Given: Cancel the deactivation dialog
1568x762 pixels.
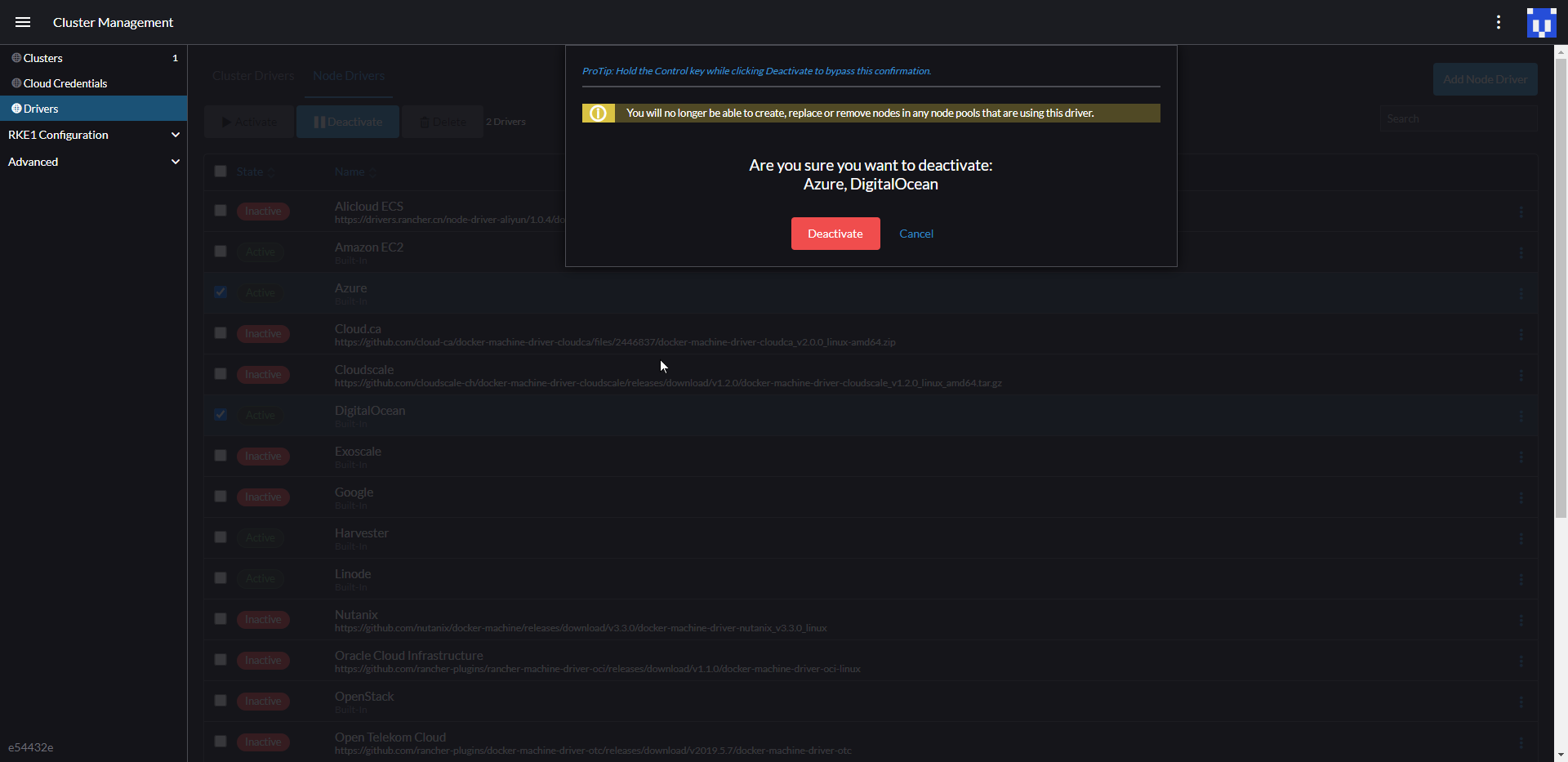Looking at the screenshot, I should click(x=915, y=233).
